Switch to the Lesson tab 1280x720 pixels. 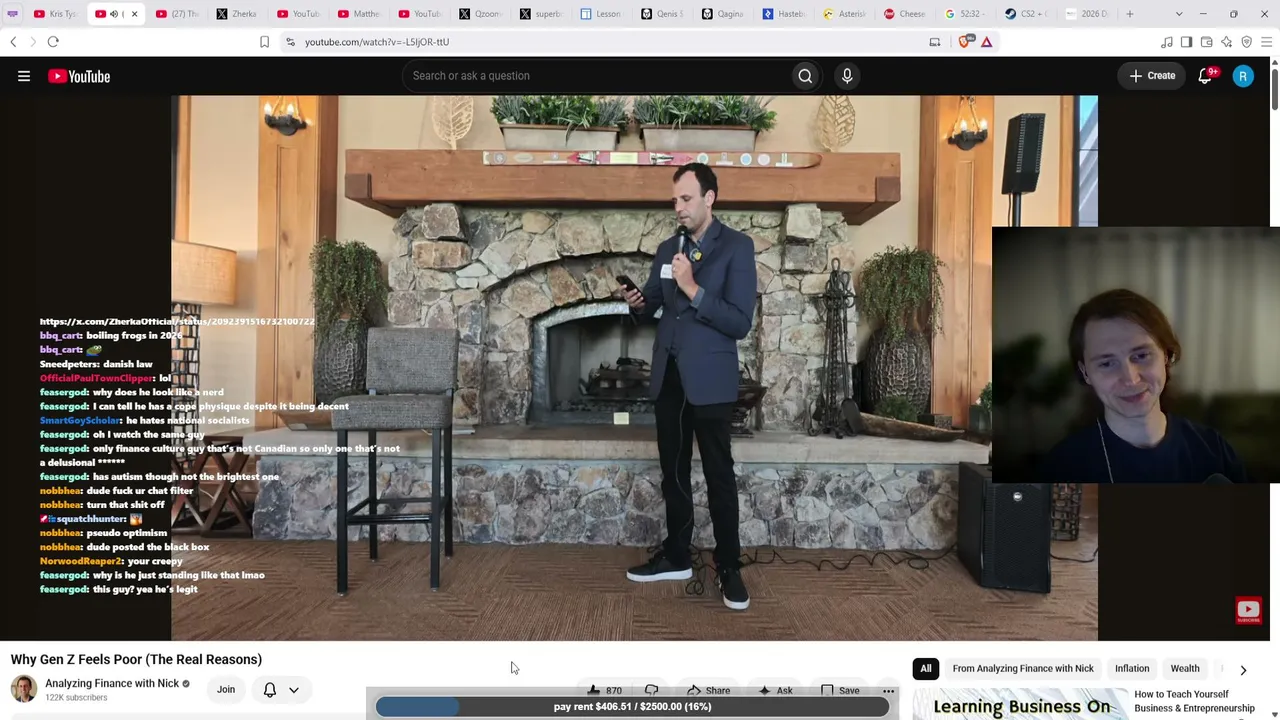tap(600, 14)
